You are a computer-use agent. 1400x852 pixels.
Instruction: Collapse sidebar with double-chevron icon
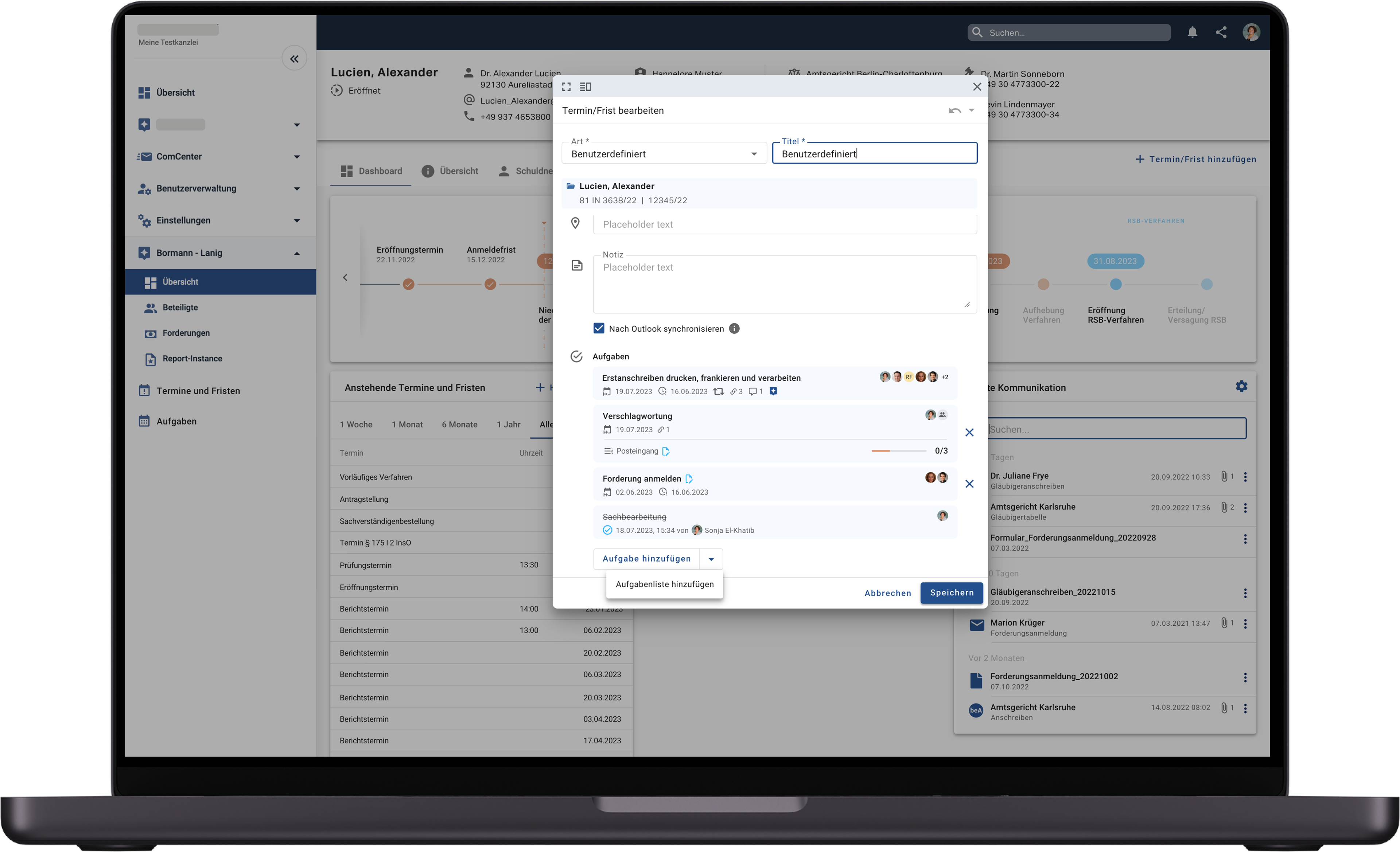pos(294,59)
